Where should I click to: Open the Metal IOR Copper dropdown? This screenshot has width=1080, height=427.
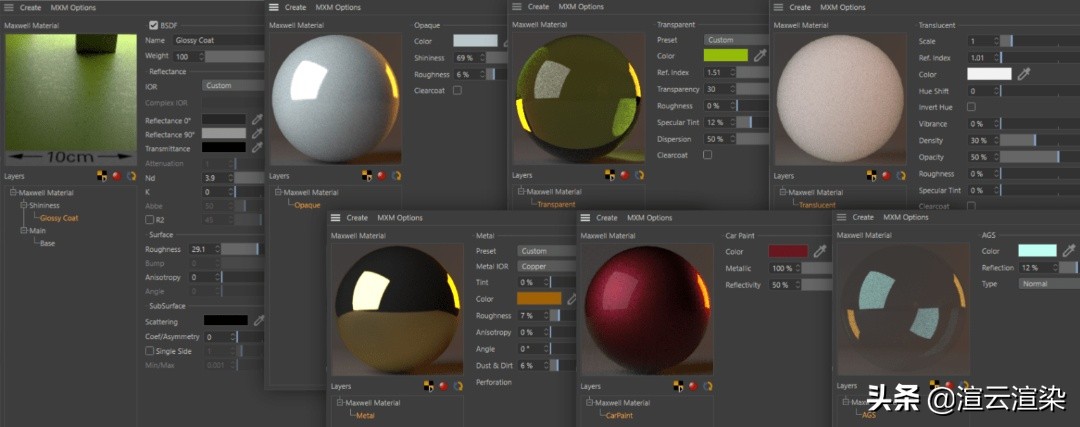coord(547,267)
